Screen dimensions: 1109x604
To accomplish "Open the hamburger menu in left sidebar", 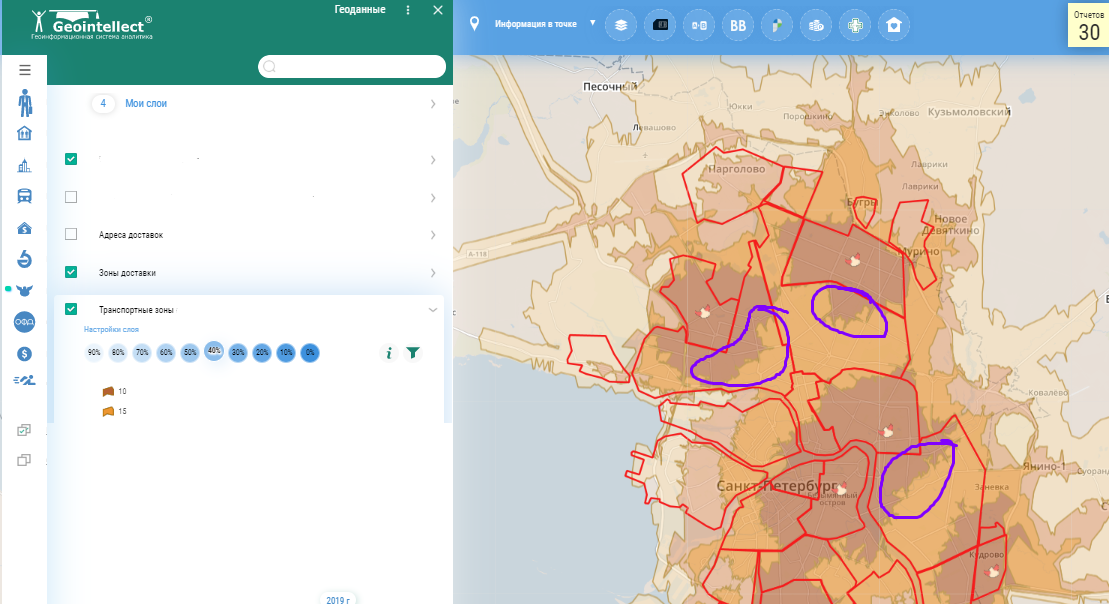I will (x=25, y=70).
